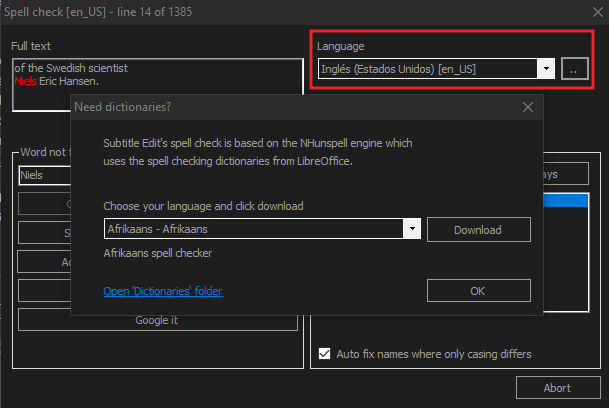Open the spell check Language dropdown
The image size is (609, 408).
[436, 69]
